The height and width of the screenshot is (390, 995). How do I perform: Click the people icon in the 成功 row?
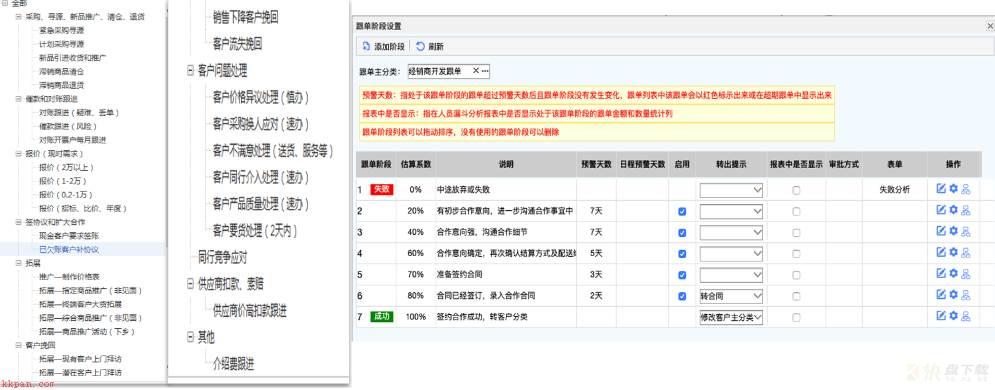coord(965,316)
